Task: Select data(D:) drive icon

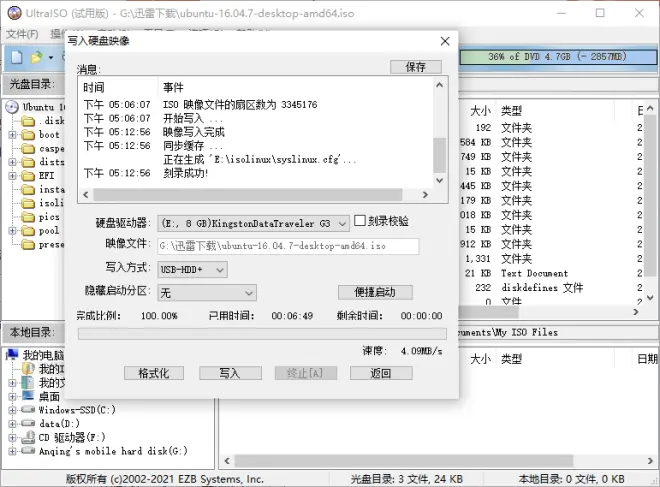Action: pos(28,423)
